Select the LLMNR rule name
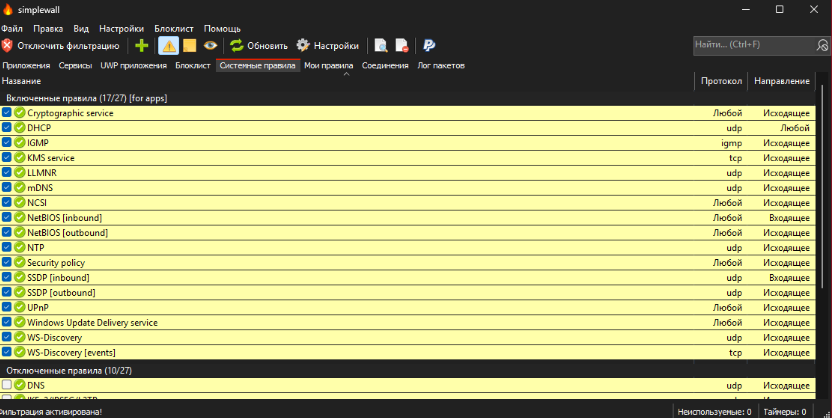Screen dimensions: 833x418 pyautogui.click(x=41, y=173)
